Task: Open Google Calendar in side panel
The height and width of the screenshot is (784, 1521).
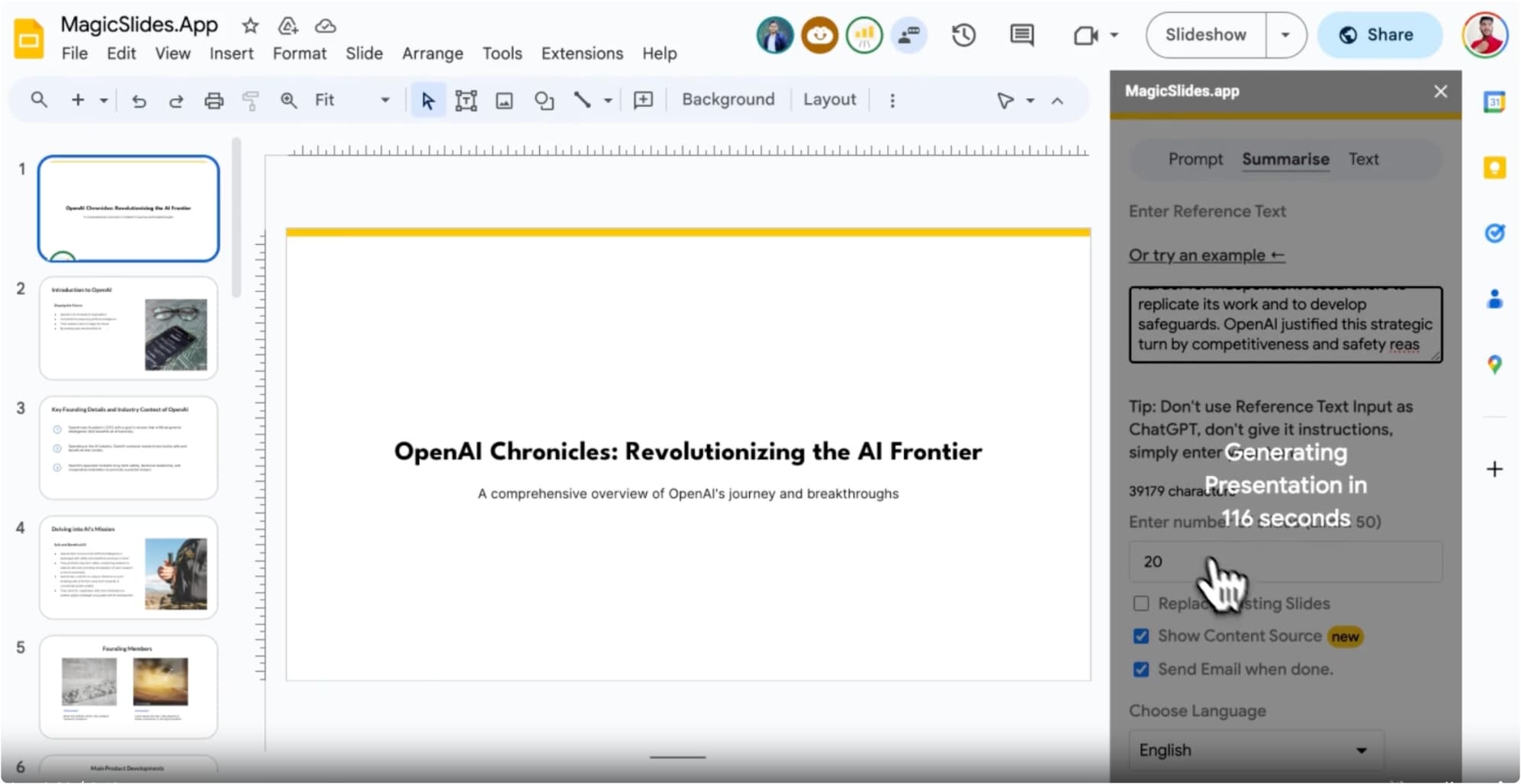Action: 1494,101
